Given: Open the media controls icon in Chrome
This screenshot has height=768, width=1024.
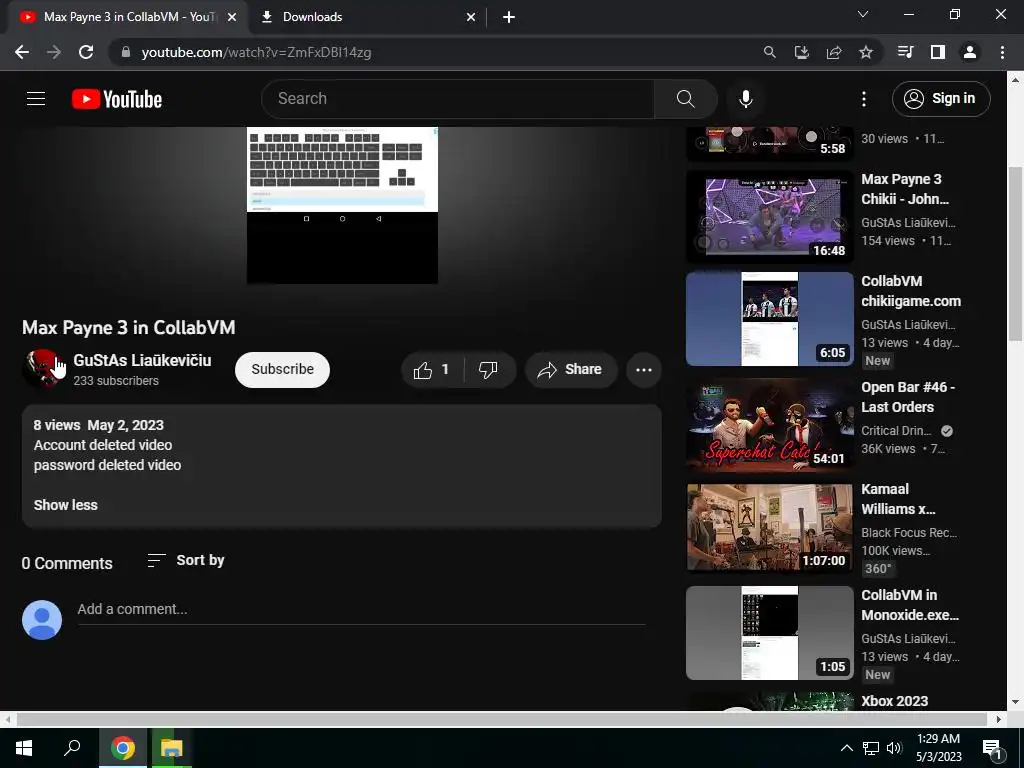Looking at the screenshot, I should [x=906, y=52].
